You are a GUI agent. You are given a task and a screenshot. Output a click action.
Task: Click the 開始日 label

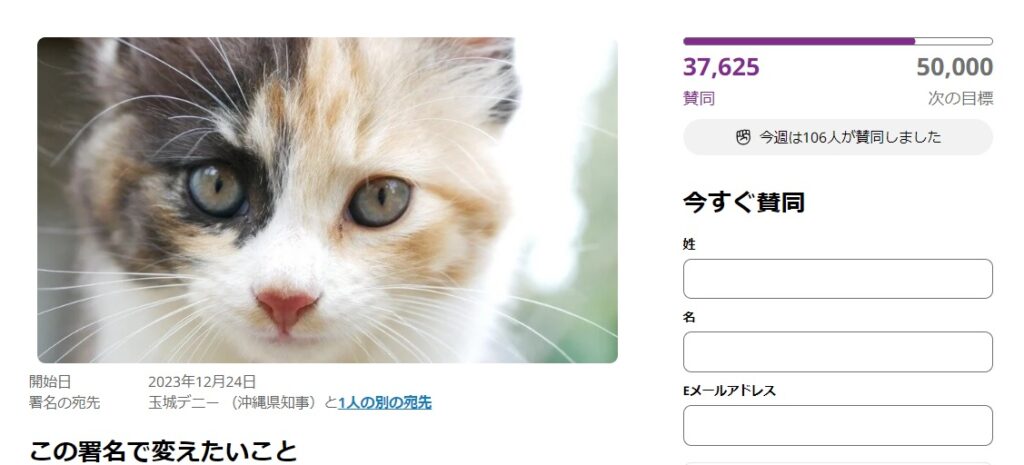point(50,382)
